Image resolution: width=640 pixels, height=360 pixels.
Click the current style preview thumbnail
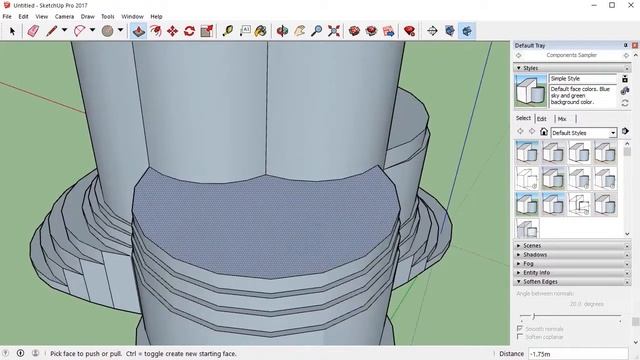point(530,91)
